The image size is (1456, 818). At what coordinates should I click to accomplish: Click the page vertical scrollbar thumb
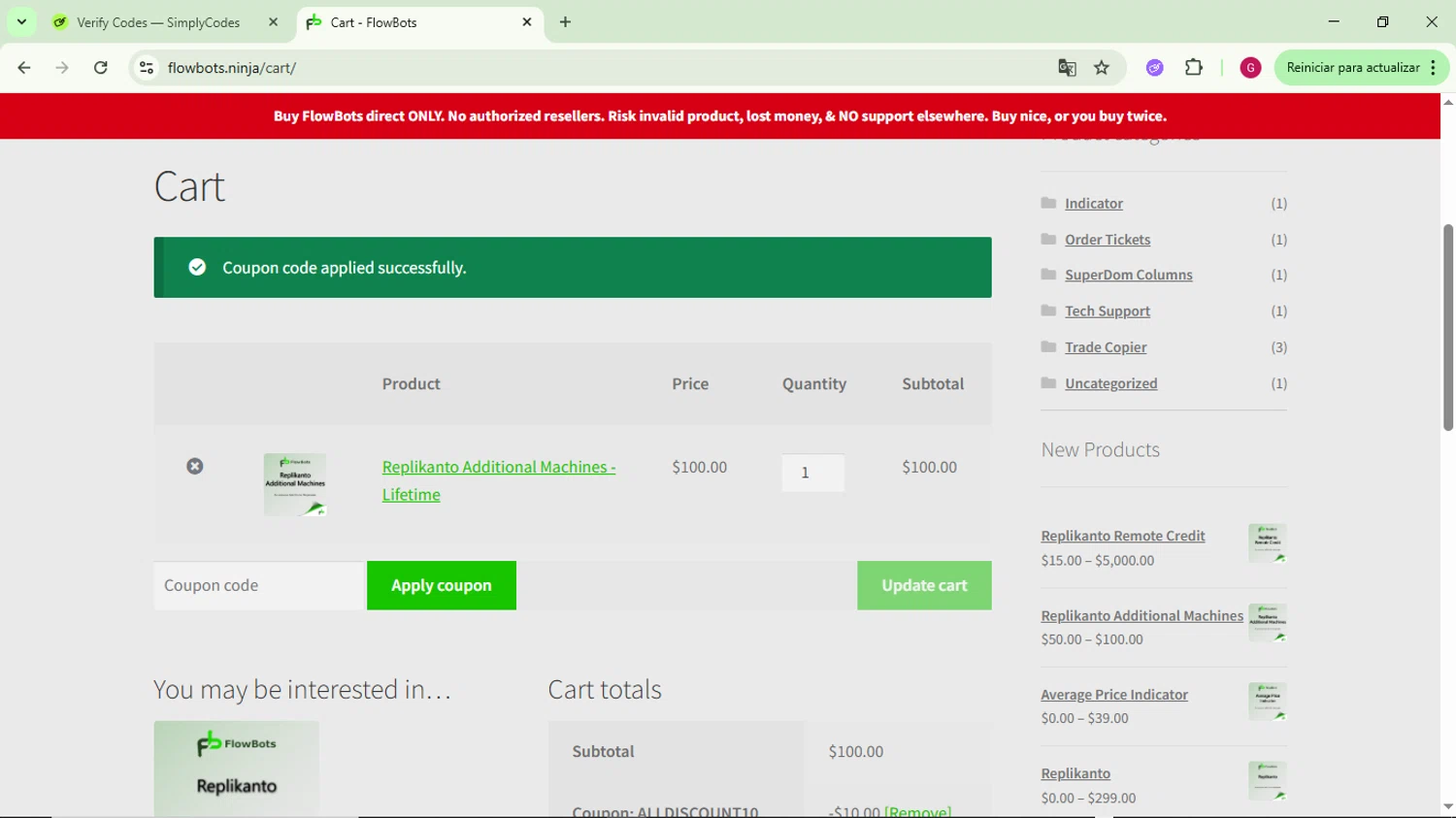(x=1448, y=327)
